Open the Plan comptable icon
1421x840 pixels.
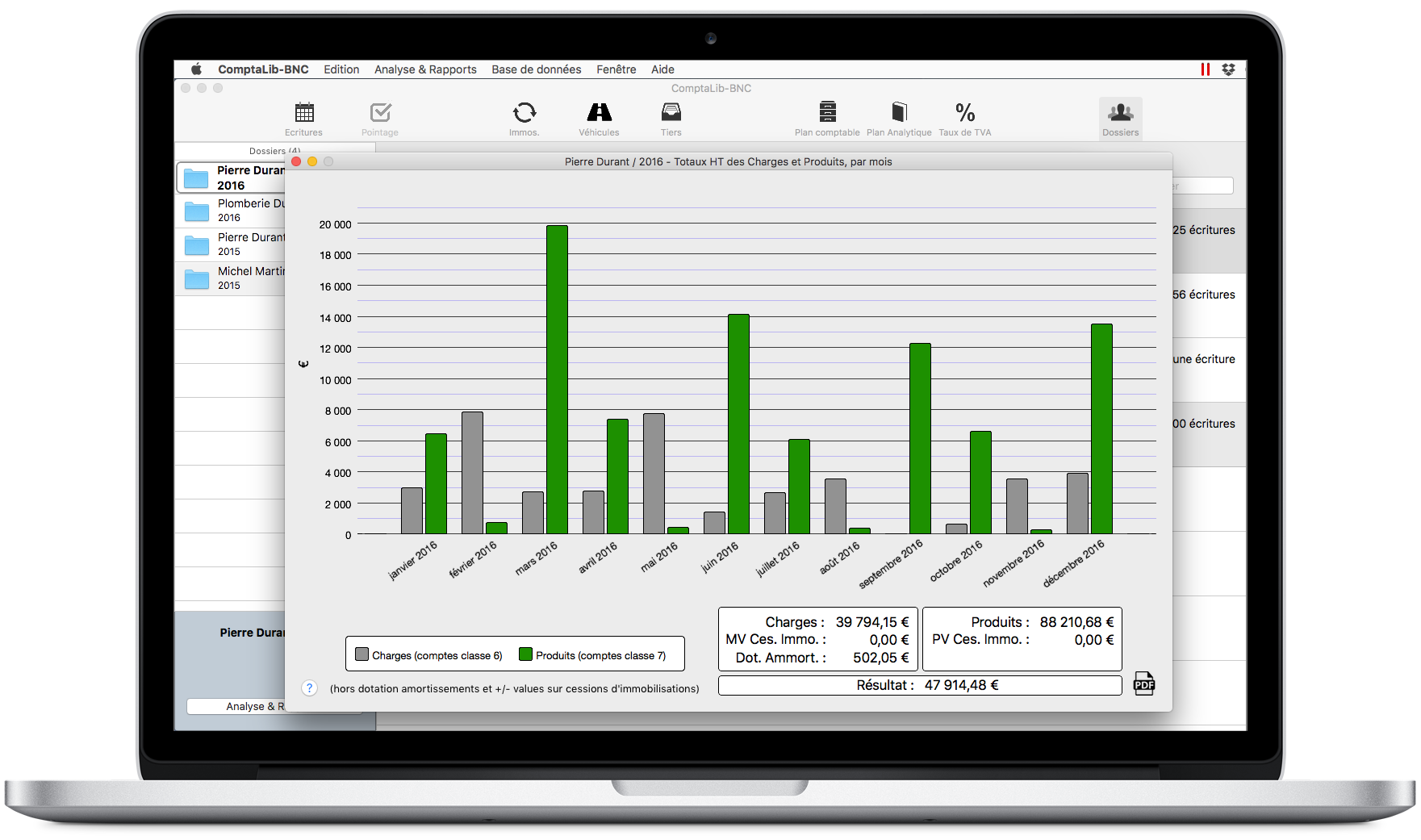pos(827,111)
